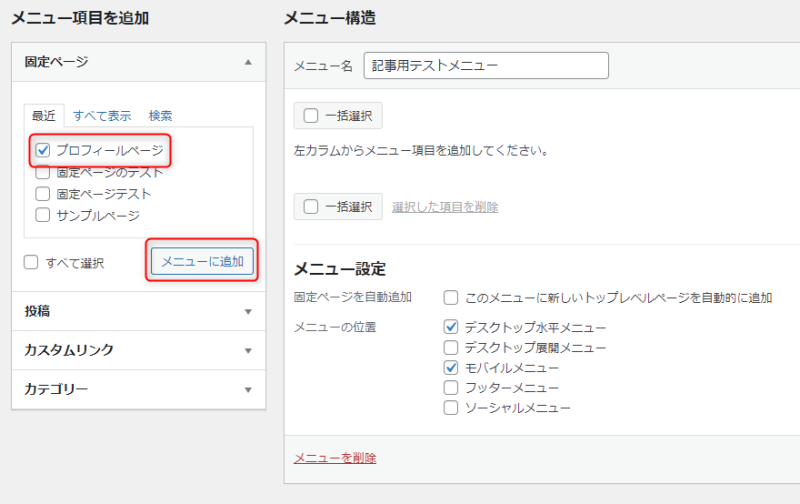Switch to the 検索 tab
The image size is (800, 504).
coord(160,116)
